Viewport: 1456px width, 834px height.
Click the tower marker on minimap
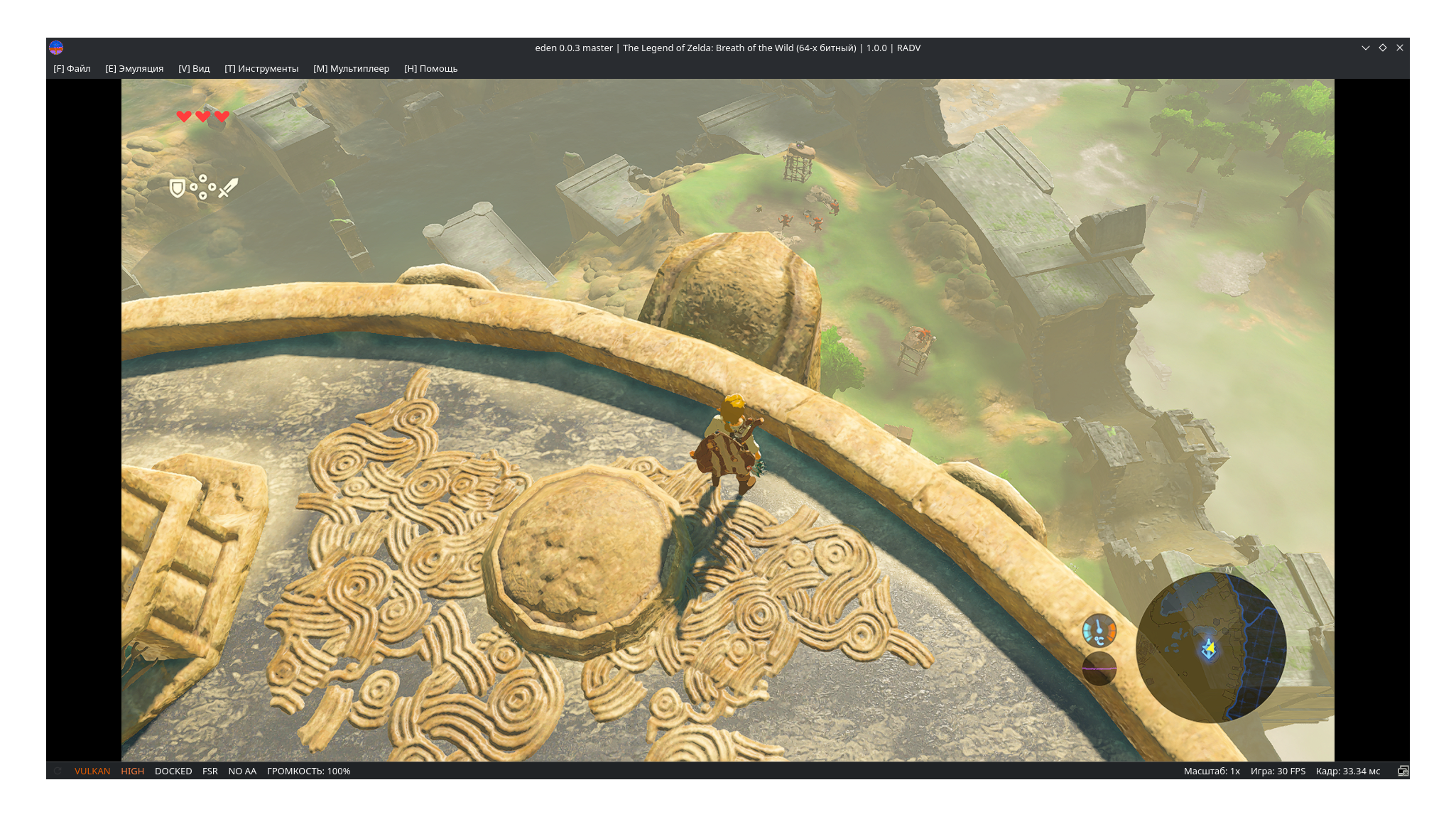[x=1209, y=649]
